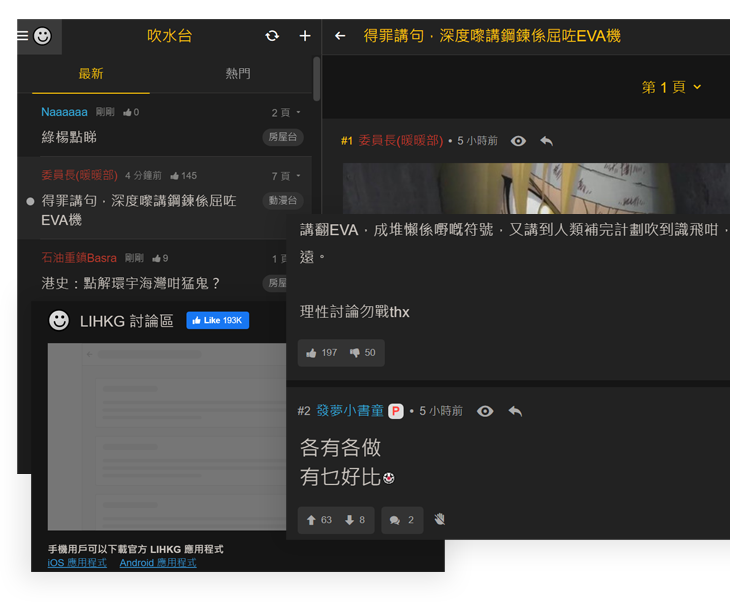Image resolution: width=730 pixels, height=602 pixels.
Task: Click the P badge beside 發夢小書童
Action: tap(396, 411)
